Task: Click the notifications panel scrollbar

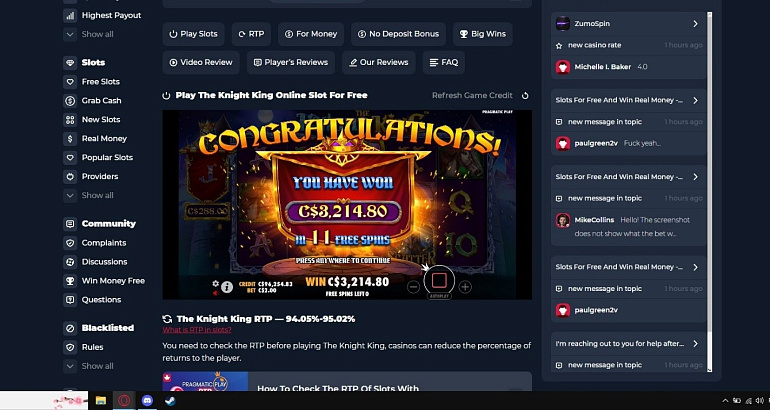Action: (709, 191)
